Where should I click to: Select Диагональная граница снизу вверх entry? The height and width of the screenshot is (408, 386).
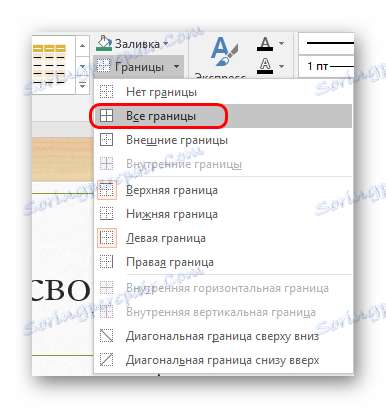[223, 360]
